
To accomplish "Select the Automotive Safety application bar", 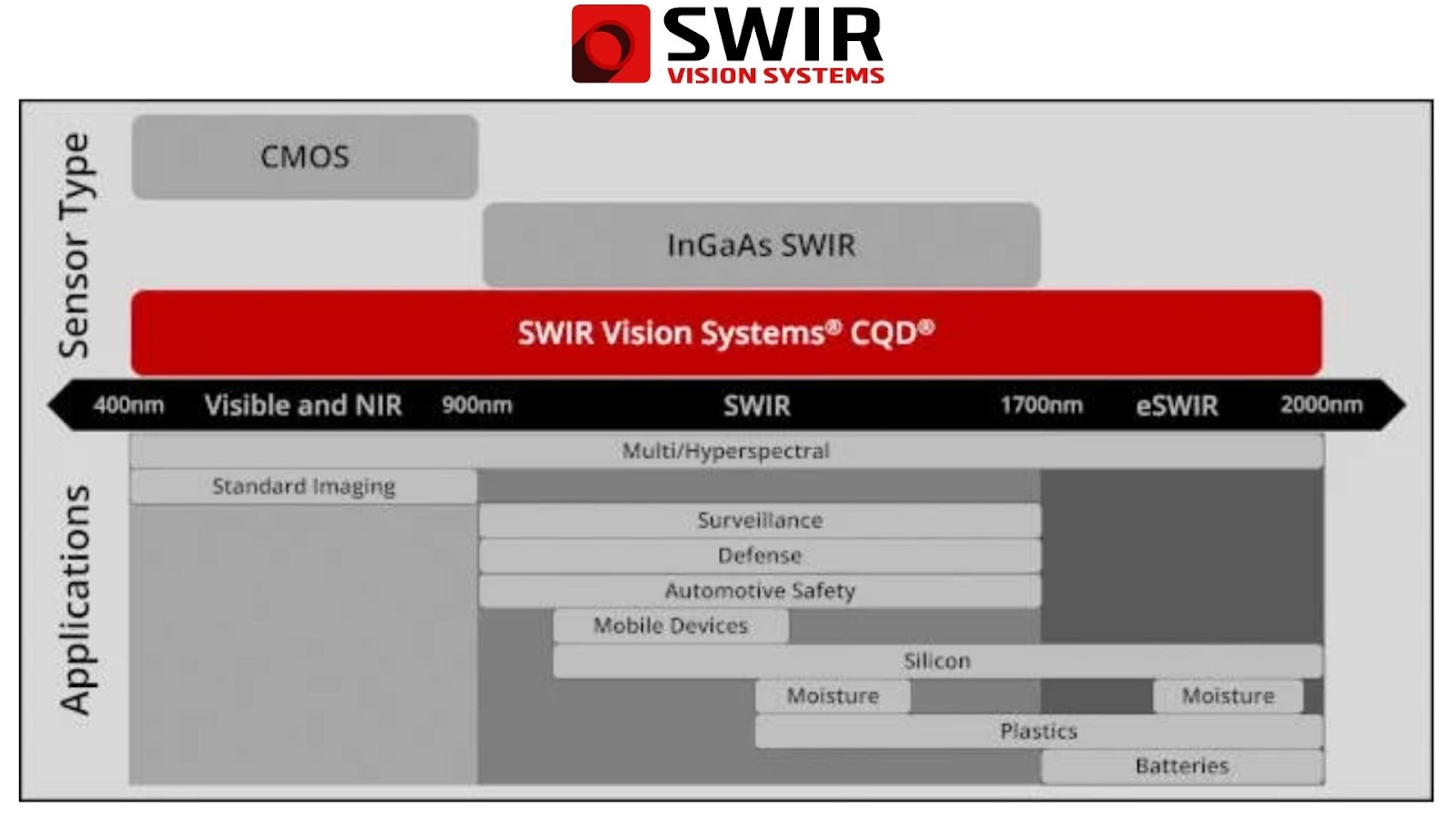I will pyautogui.click(x=760, y=591).
